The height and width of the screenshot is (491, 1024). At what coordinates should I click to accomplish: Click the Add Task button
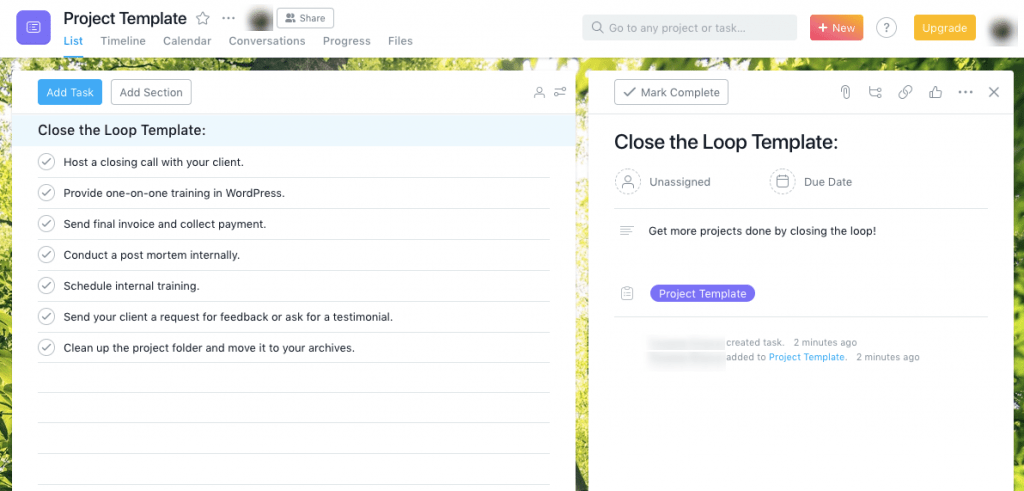70,92
